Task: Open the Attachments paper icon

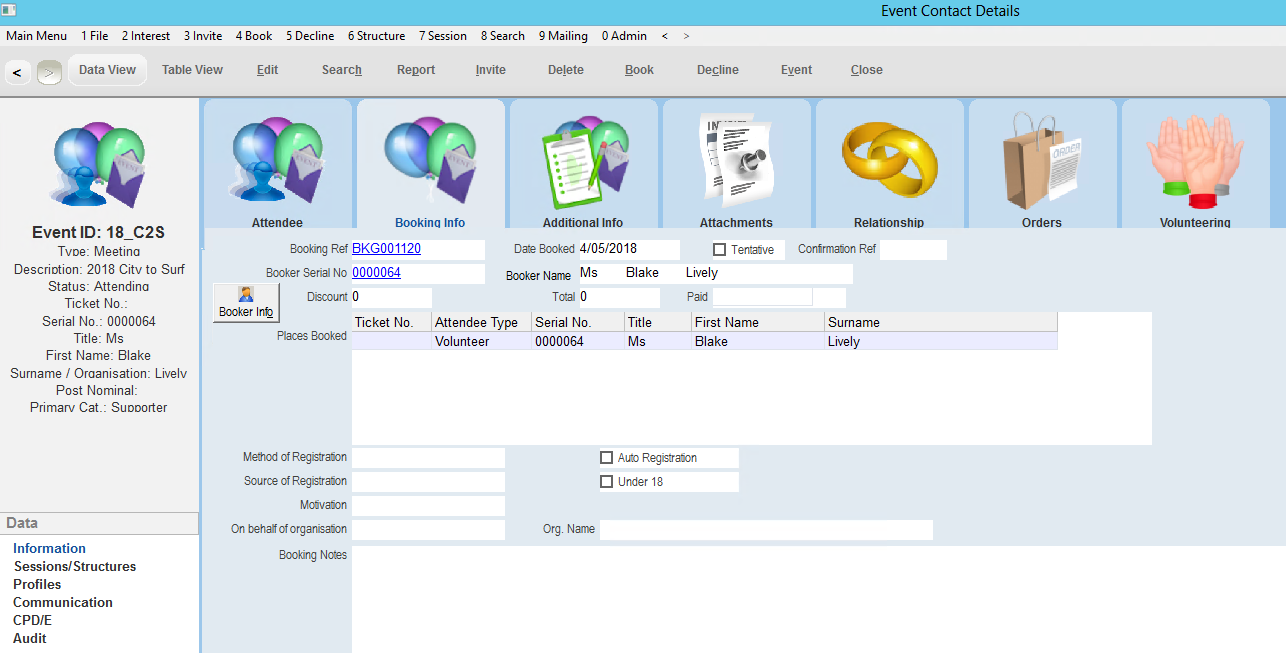Action: (736, 160)
